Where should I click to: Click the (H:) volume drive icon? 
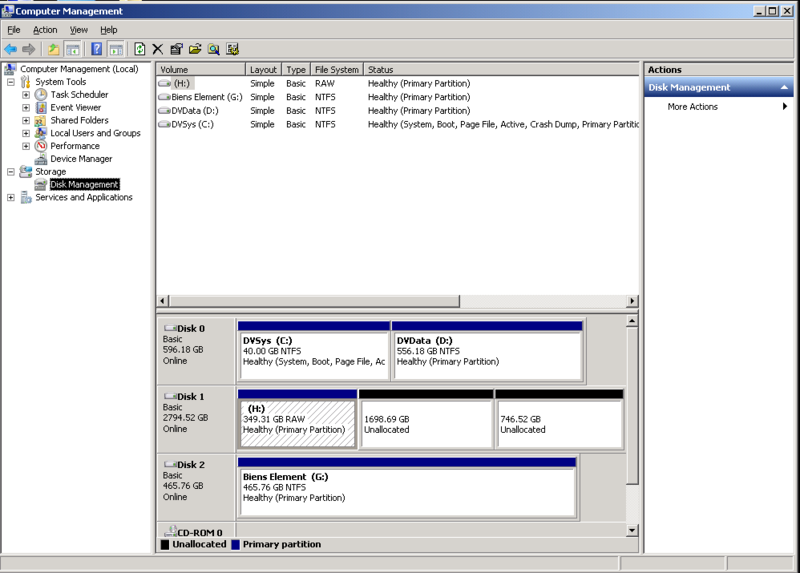click(164, 83)
